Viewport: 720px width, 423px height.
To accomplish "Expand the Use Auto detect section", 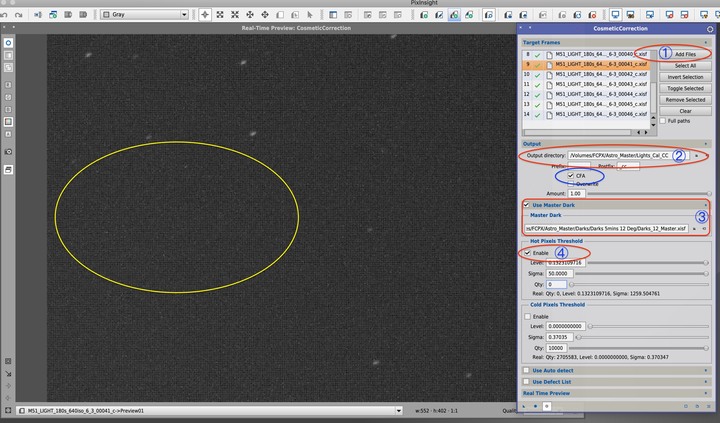I will pyautogui.click(x=706, y=370).
